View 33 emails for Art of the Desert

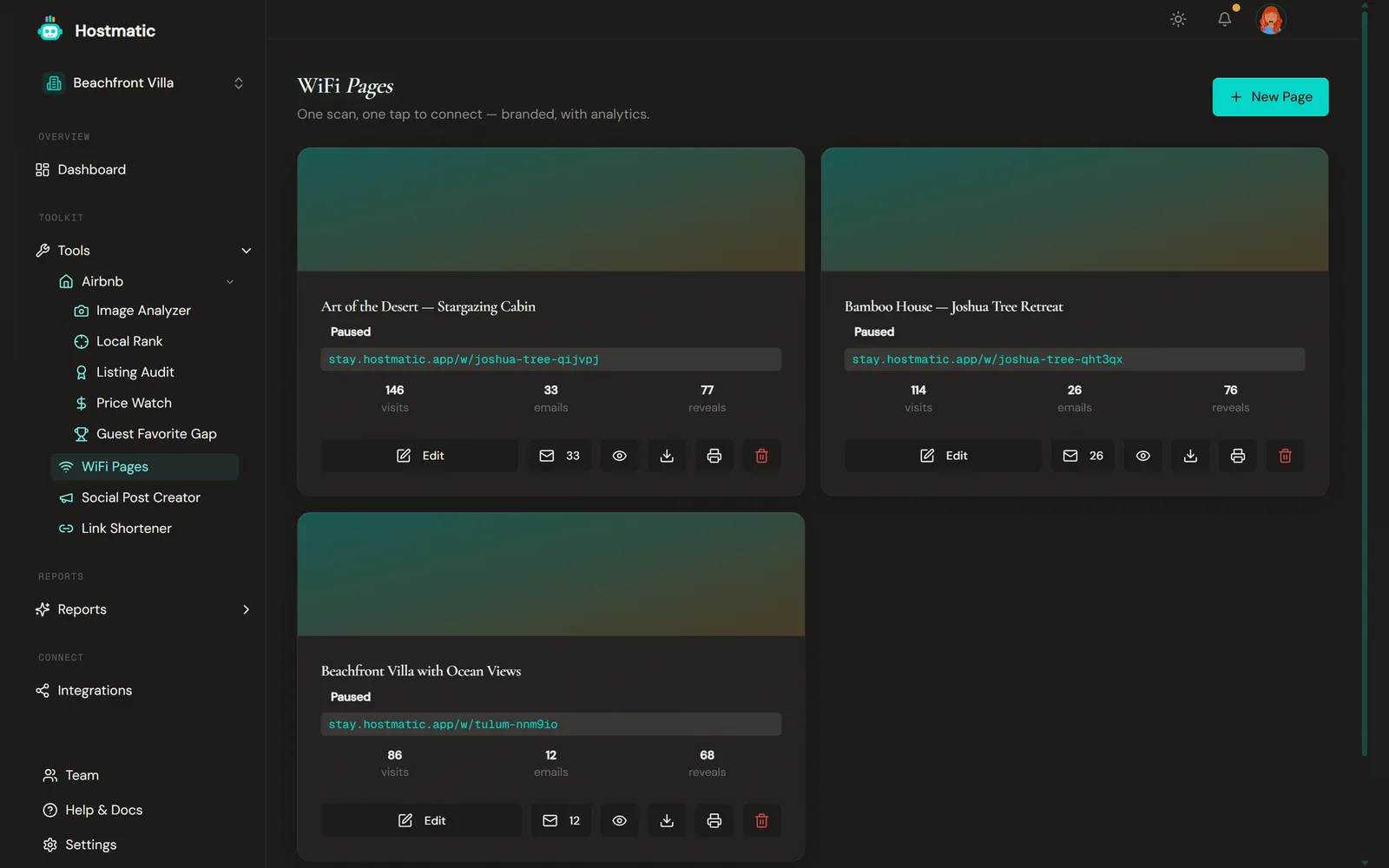[x=559, y=456]
